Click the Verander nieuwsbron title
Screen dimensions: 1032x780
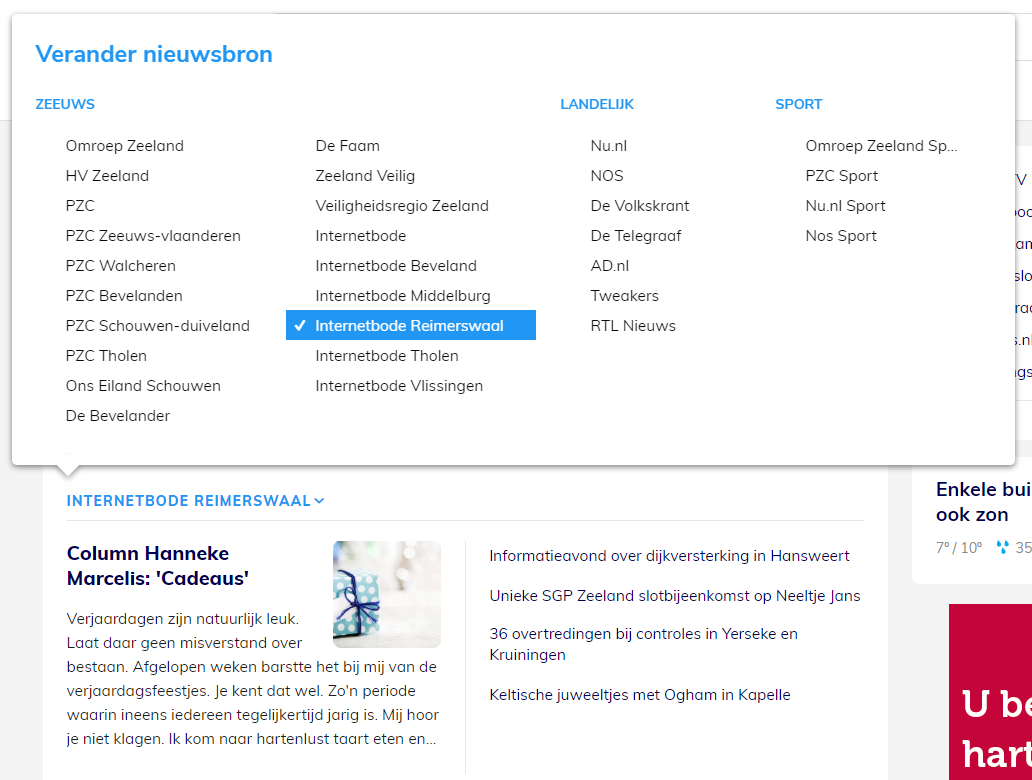[154, 54]
